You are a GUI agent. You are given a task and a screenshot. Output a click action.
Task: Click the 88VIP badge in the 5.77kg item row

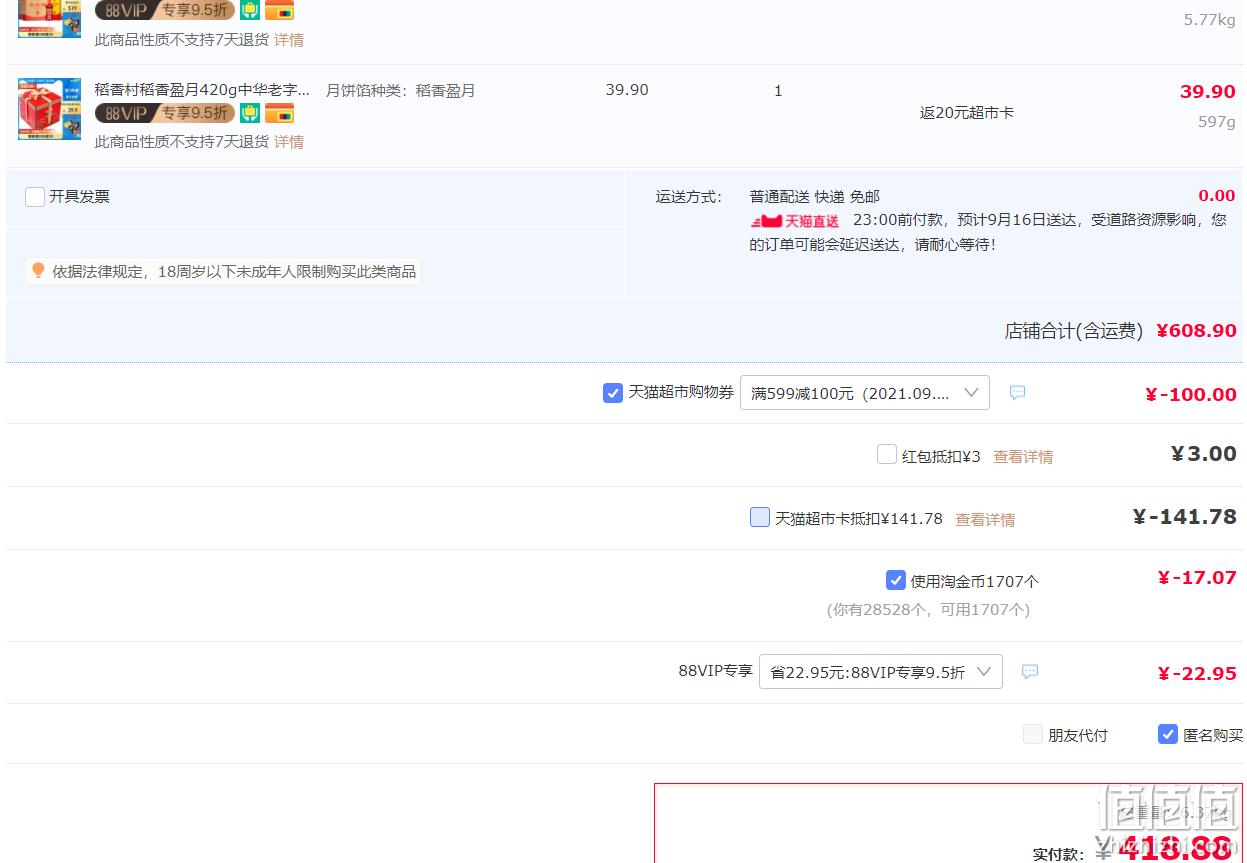[165, 10]
